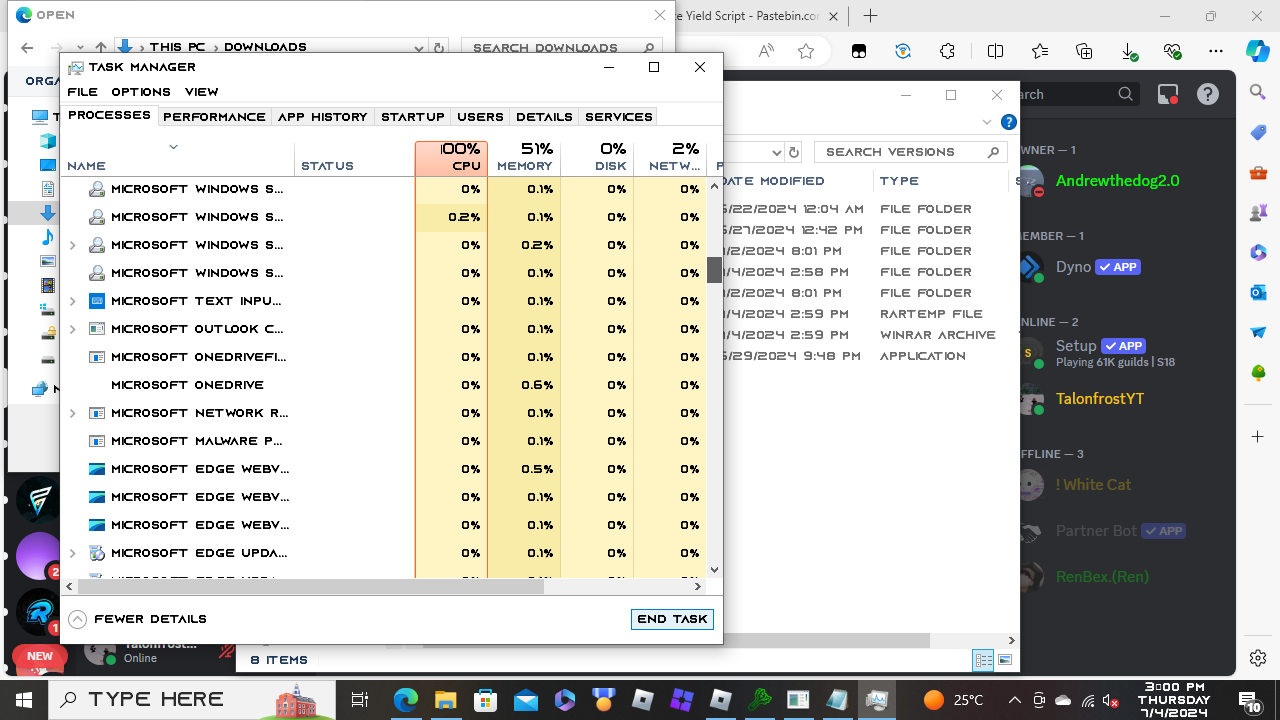This screenshot has width=1280, height=720.
Task: Open path dropdown in versions window
Action: pos(776,152)
